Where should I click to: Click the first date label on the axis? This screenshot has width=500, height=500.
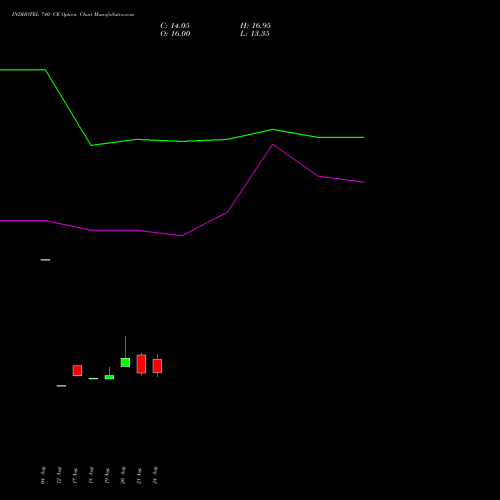43,475
